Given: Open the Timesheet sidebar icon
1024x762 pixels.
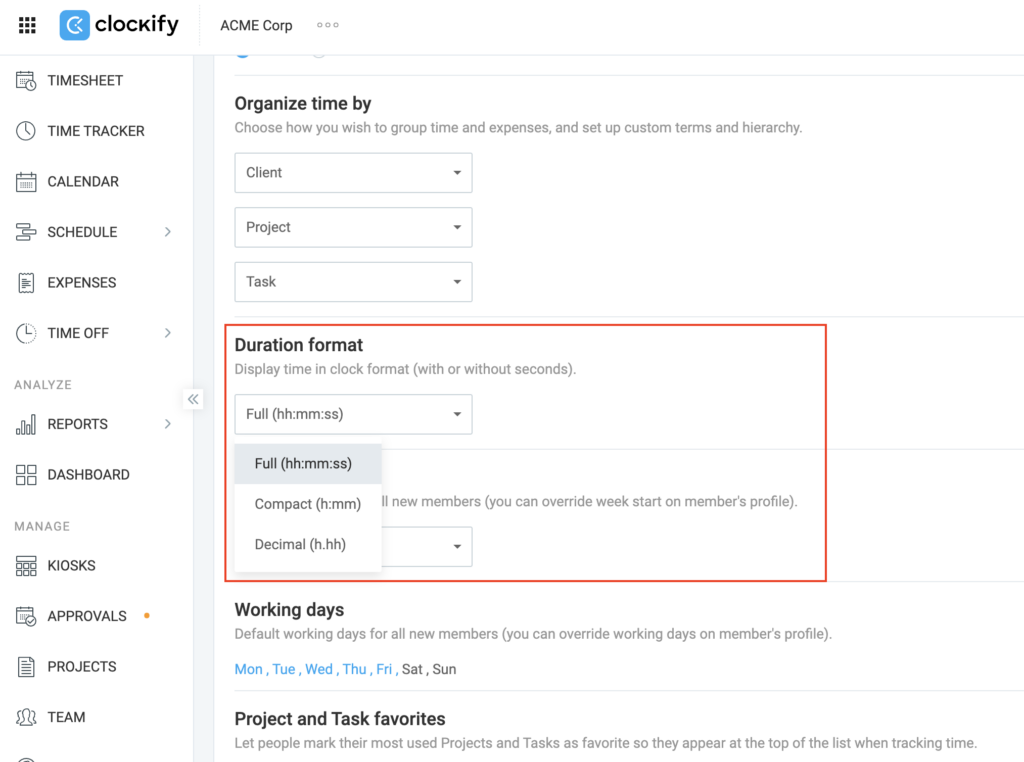Looking at the screenshot, I should pos(26,80).
